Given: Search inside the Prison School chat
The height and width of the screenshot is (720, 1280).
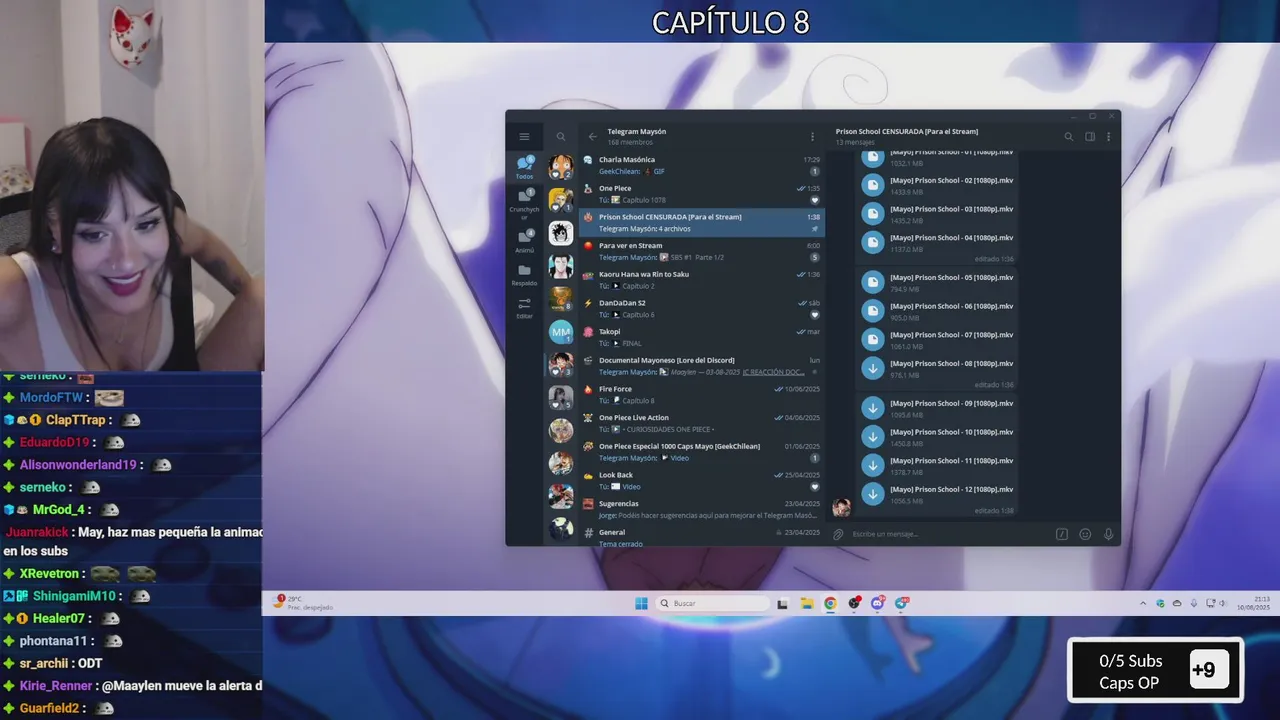Looking at the screenshot, I should tap(1068, 137).
